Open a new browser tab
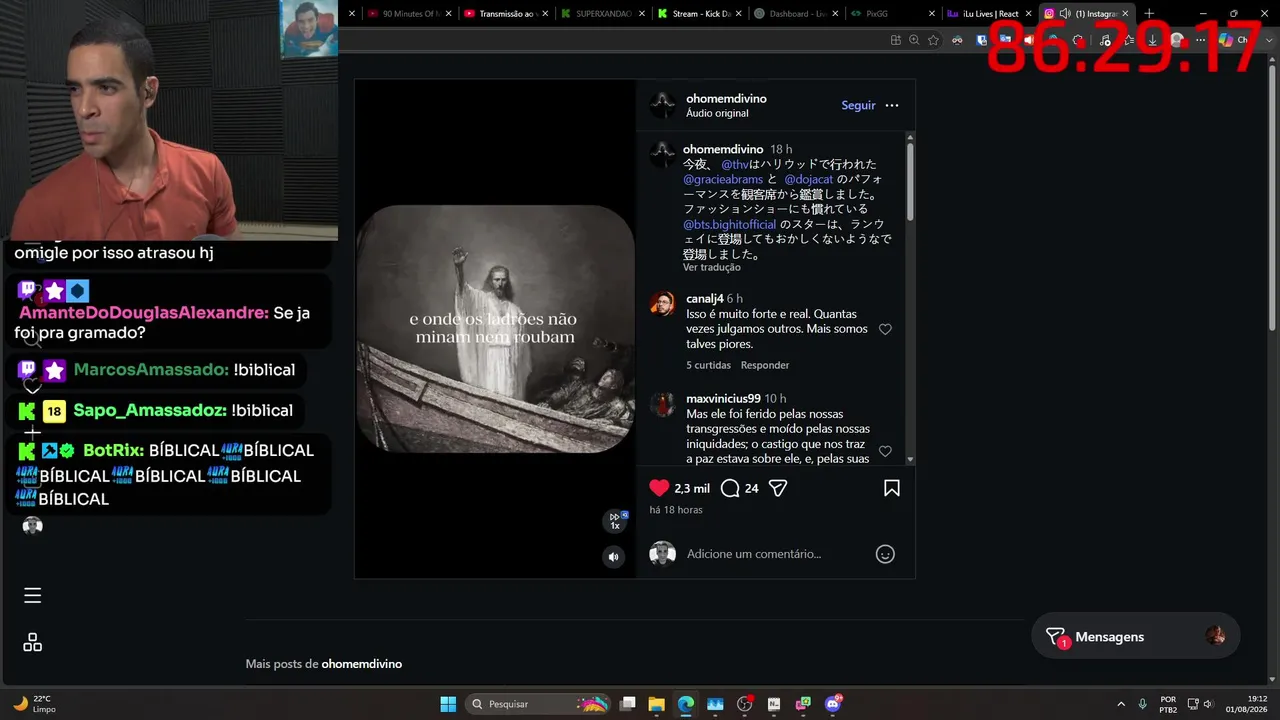 [x=1149, y=14]
